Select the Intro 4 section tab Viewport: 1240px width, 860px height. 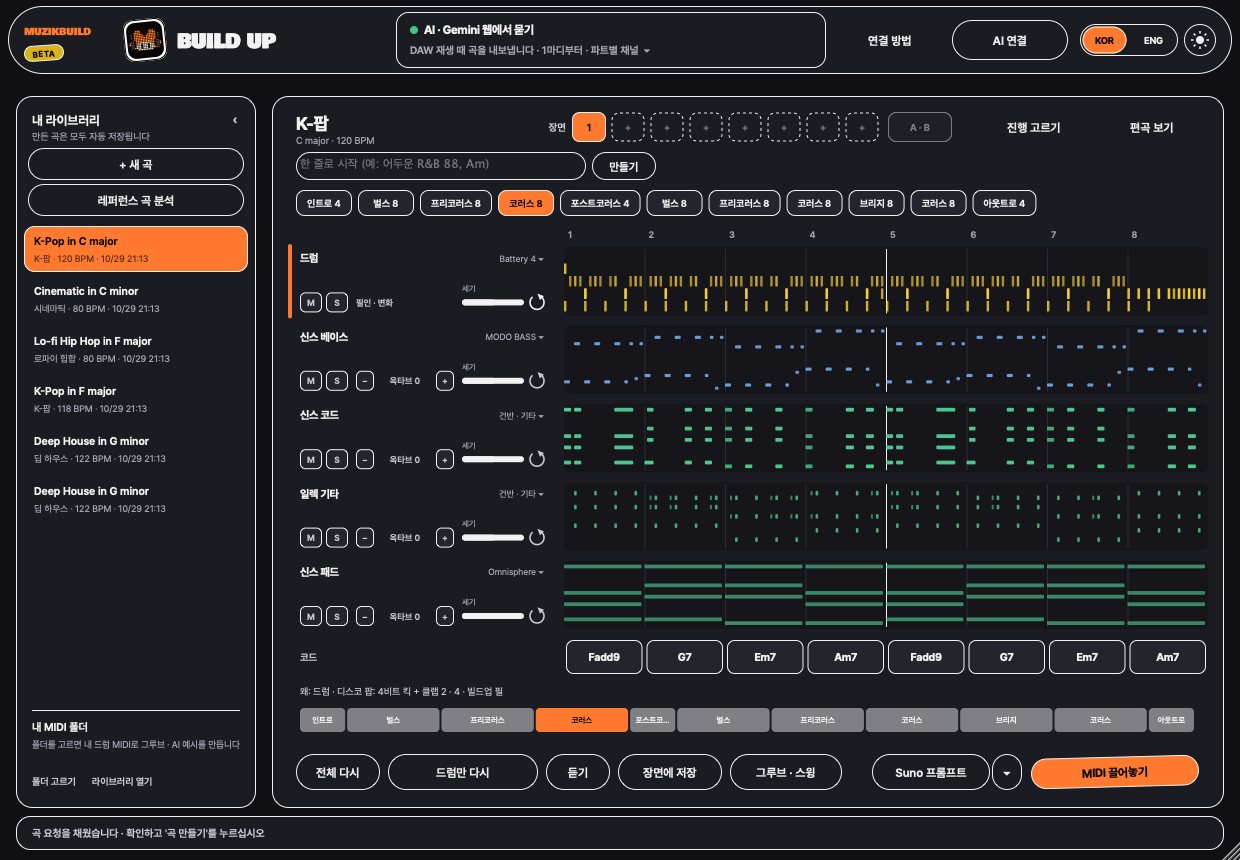324,204
